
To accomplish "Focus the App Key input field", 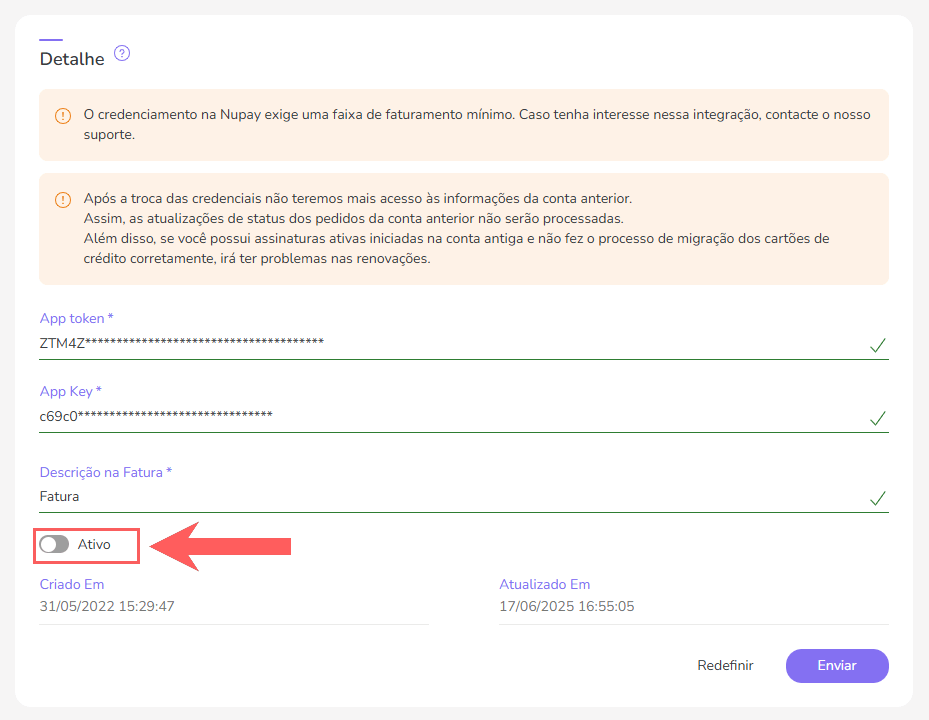I will coord(440,416).
